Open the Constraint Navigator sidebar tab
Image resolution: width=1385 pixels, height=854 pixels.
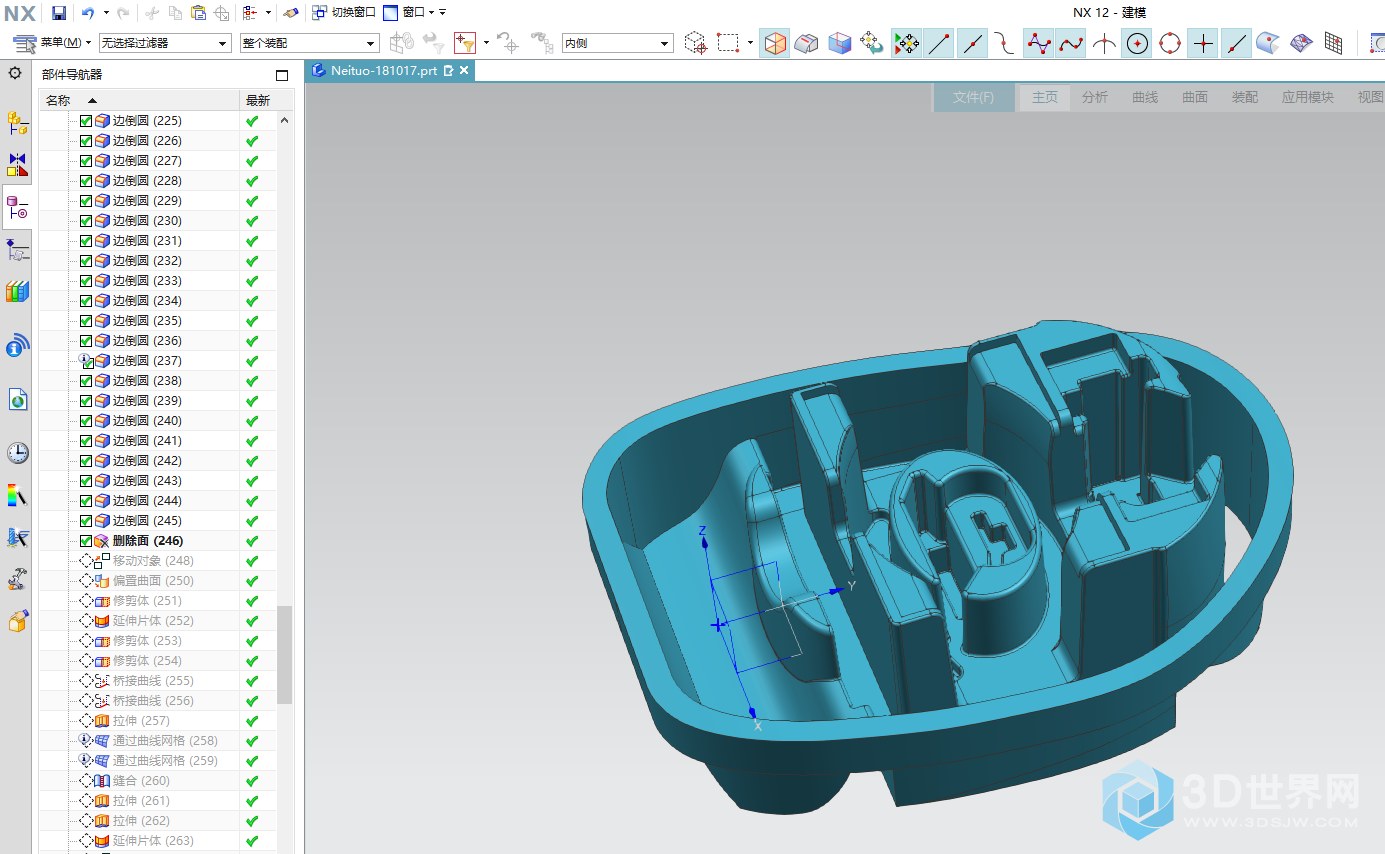17,165
